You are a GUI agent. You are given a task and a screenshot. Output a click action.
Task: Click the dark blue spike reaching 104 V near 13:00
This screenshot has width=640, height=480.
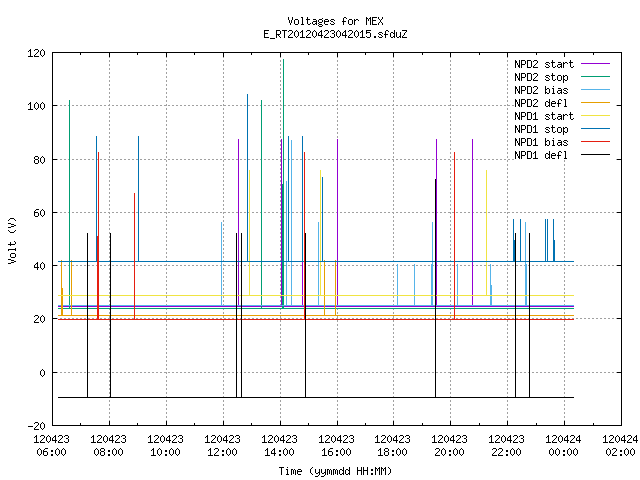247,178
